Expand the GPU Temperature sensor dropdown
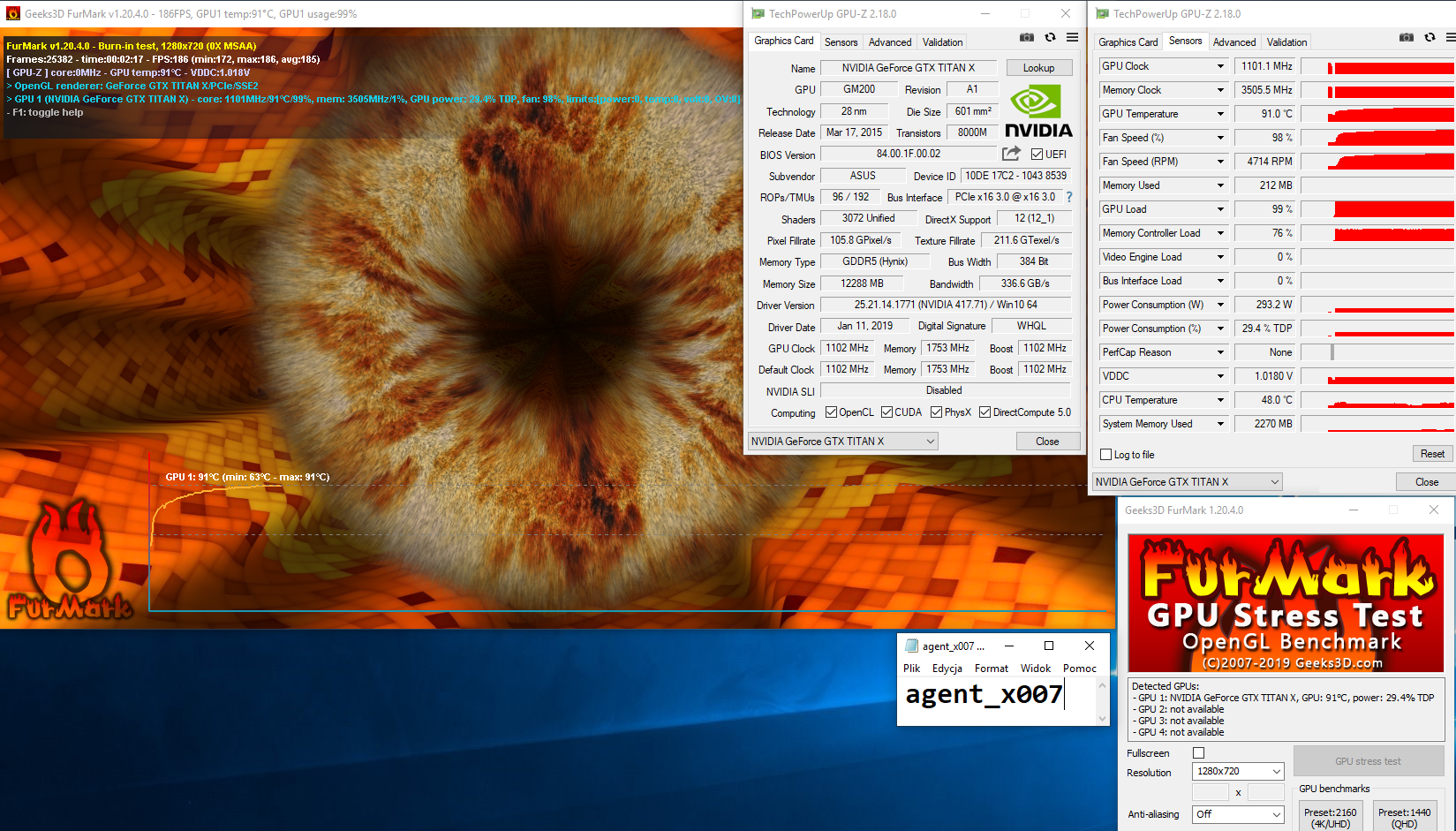 pyautogui.click(x=1220, y=114)
